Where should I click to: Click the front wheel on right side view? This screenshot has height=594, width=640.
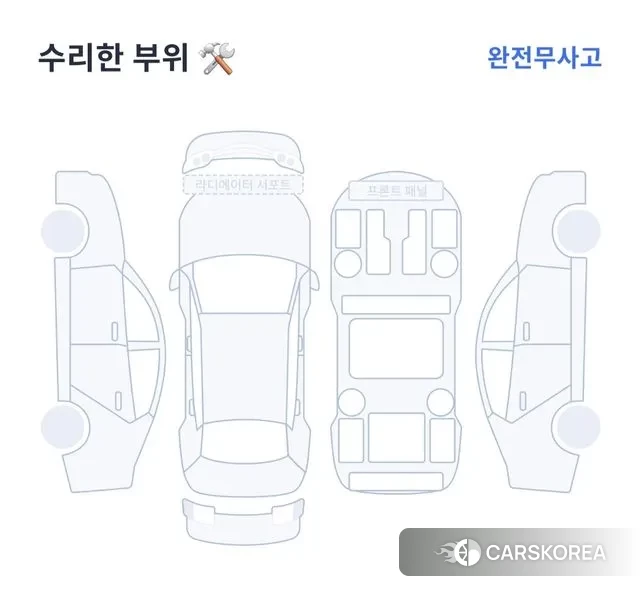tap(577, 231)
